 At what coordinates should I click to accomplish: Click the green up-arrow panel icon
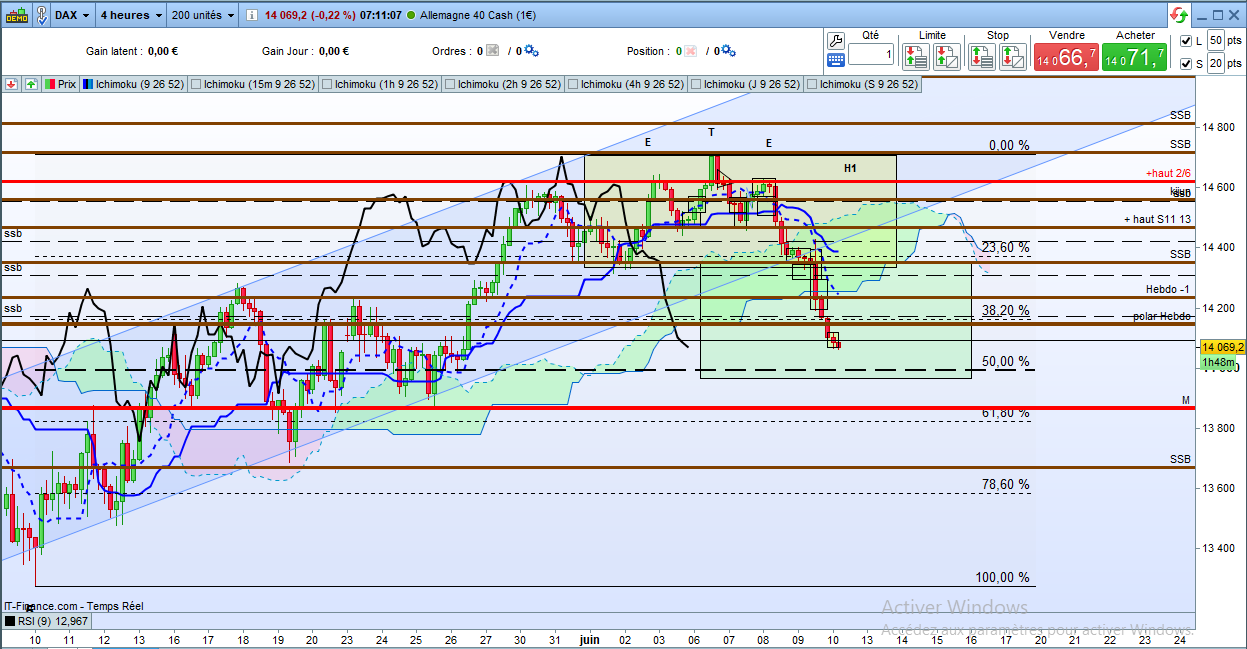(x=31, y=85)
